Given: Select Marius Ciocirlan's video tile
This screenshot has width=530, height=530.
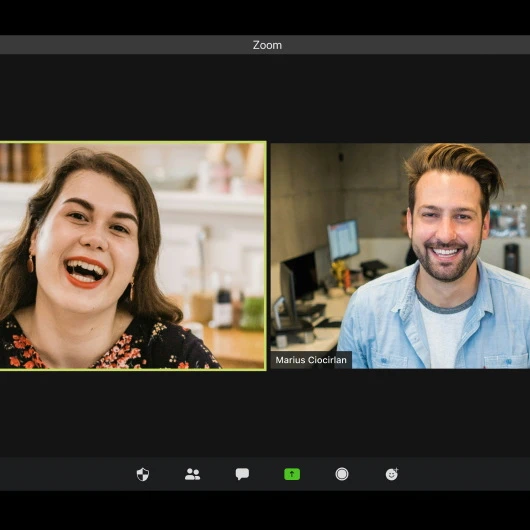Looking at the screenshot, I should click(x=400, y=256).
